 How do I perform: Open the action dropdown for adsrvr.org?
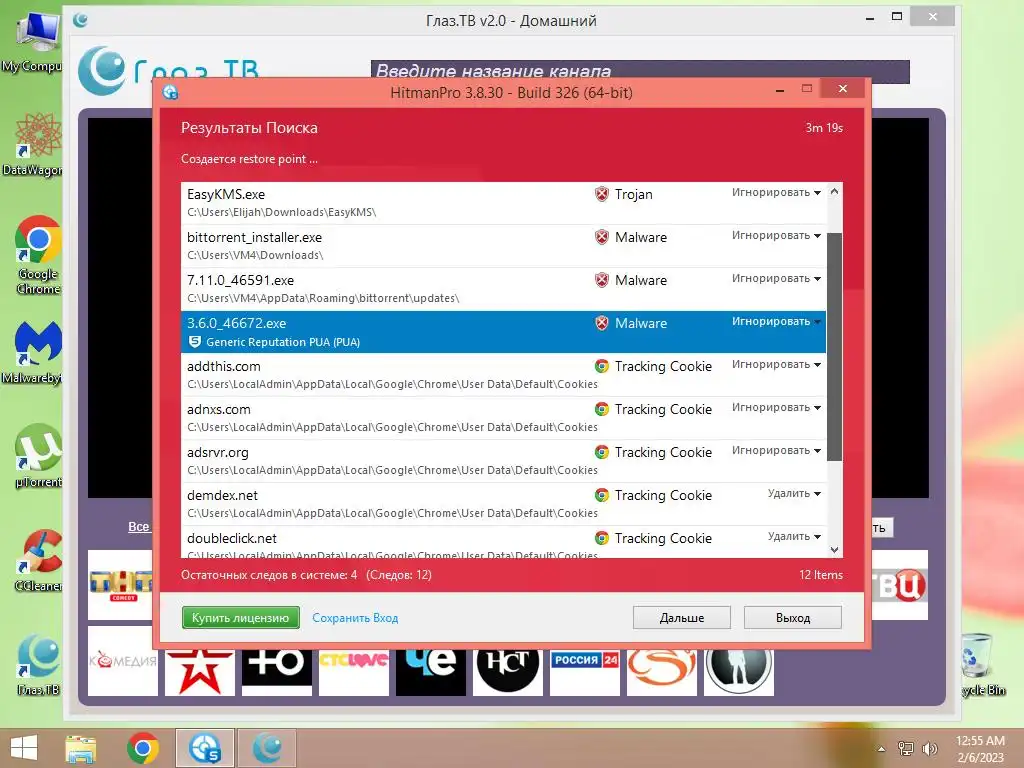tap(776, 451)
